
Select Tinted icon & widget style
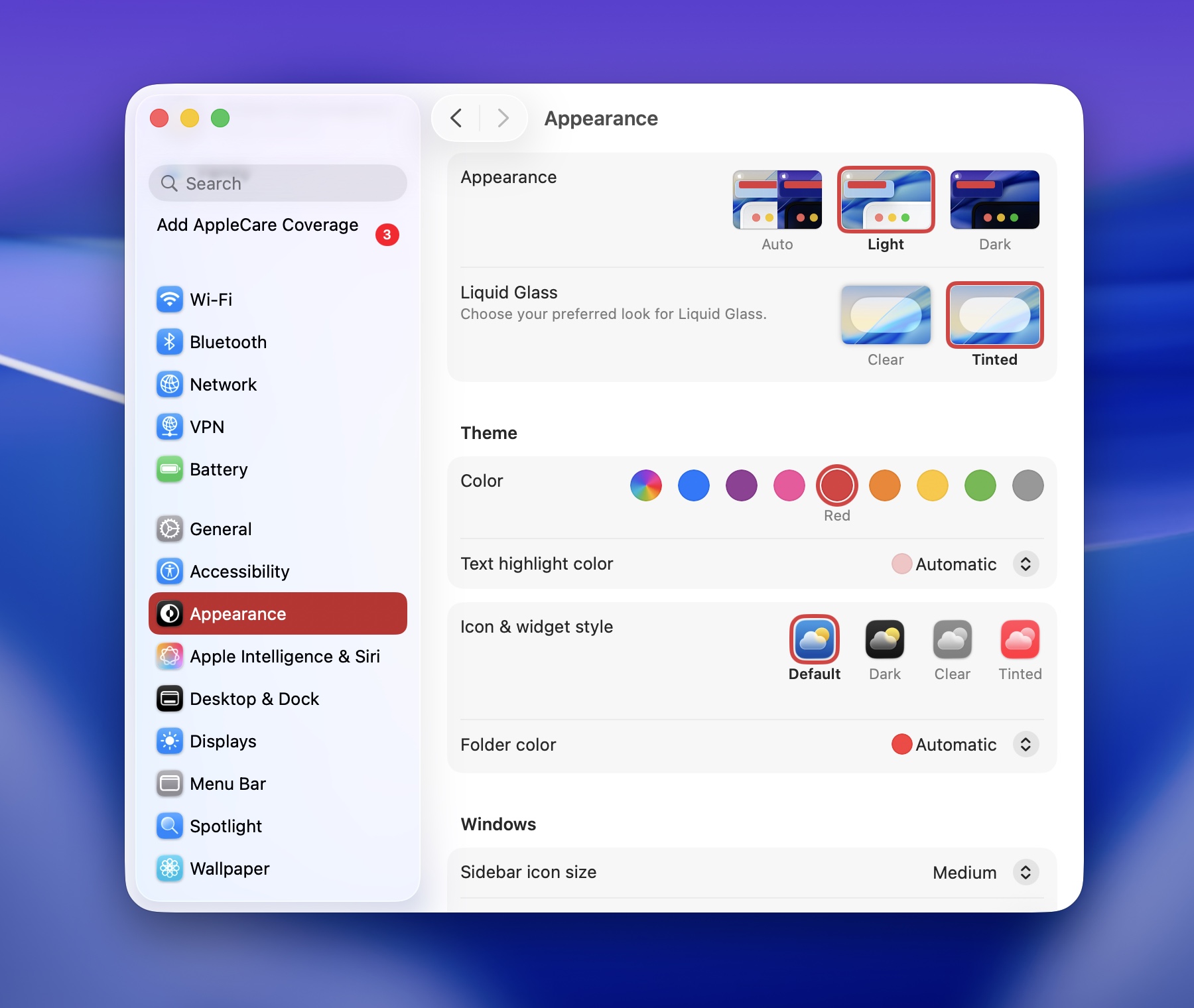click(x=1020, y=640)
